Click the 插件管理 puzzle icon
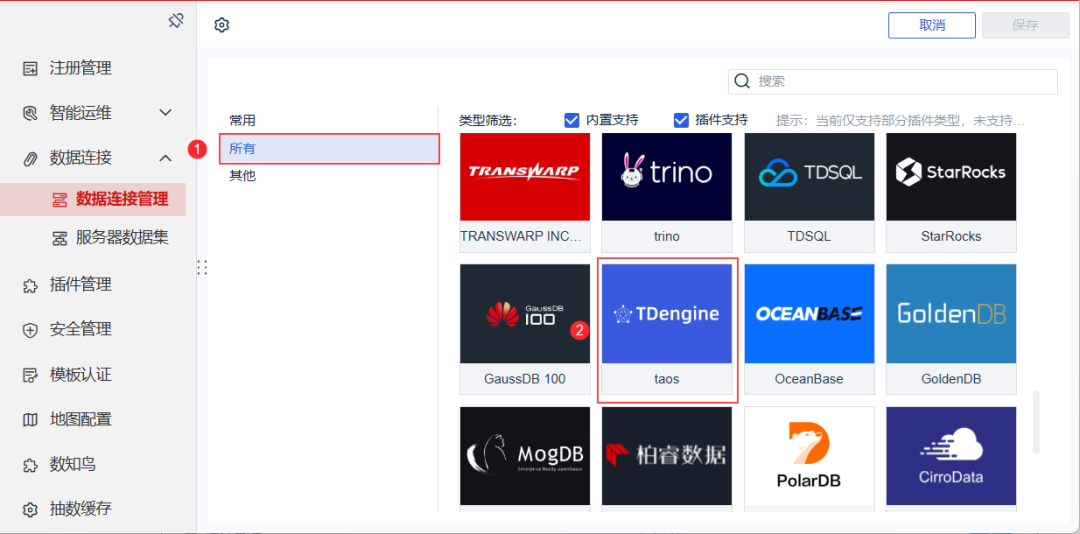Image resolution: width=1080 pixels, height=534 pixels. [30, 285]
